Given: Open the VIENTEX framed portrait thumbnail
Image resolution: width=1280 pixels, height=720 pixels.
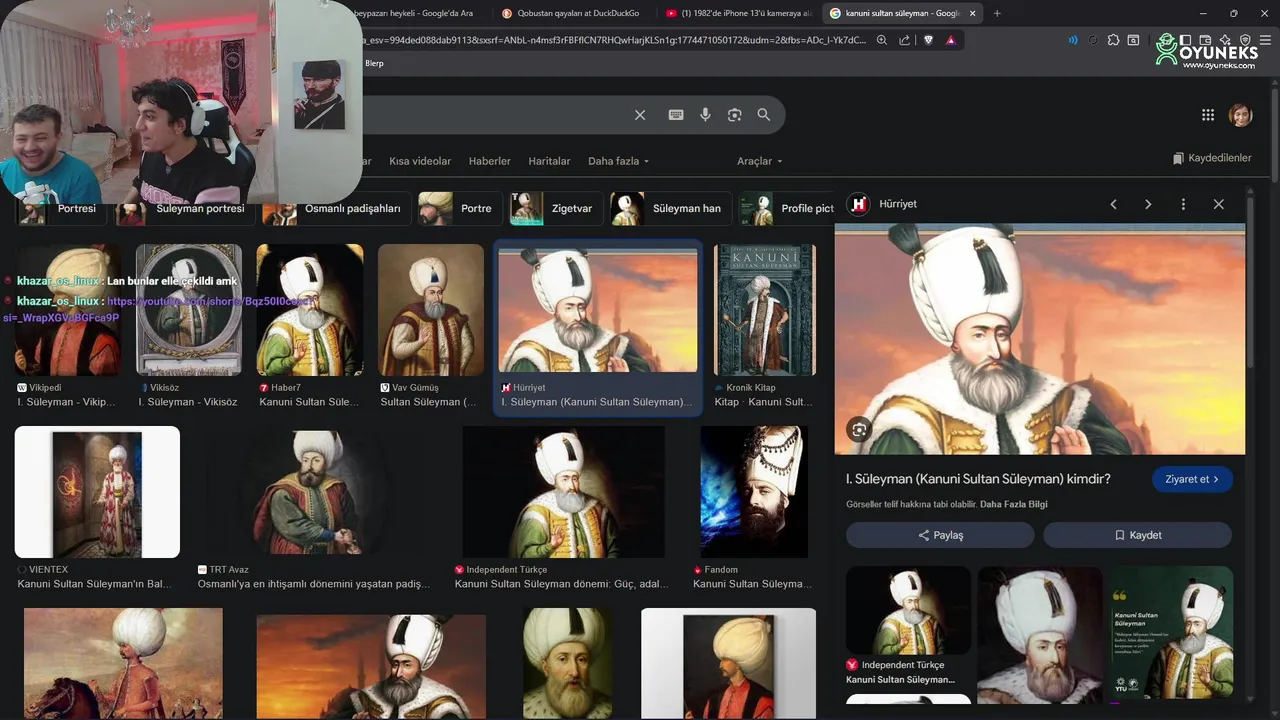Looking at the screenshot, I should [97, 492].
